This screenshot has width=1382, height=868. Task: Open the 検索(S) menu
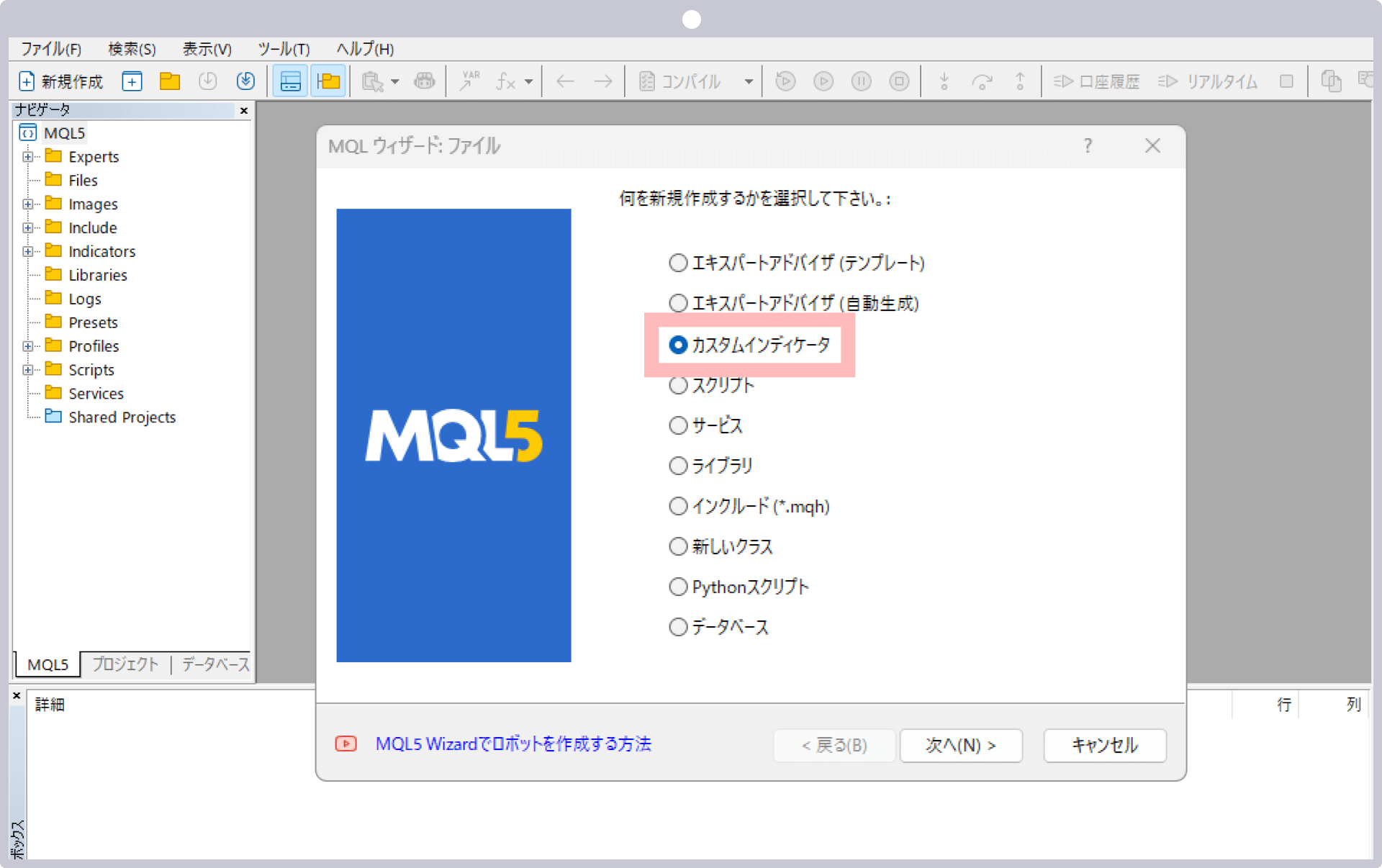coord(132,49)
